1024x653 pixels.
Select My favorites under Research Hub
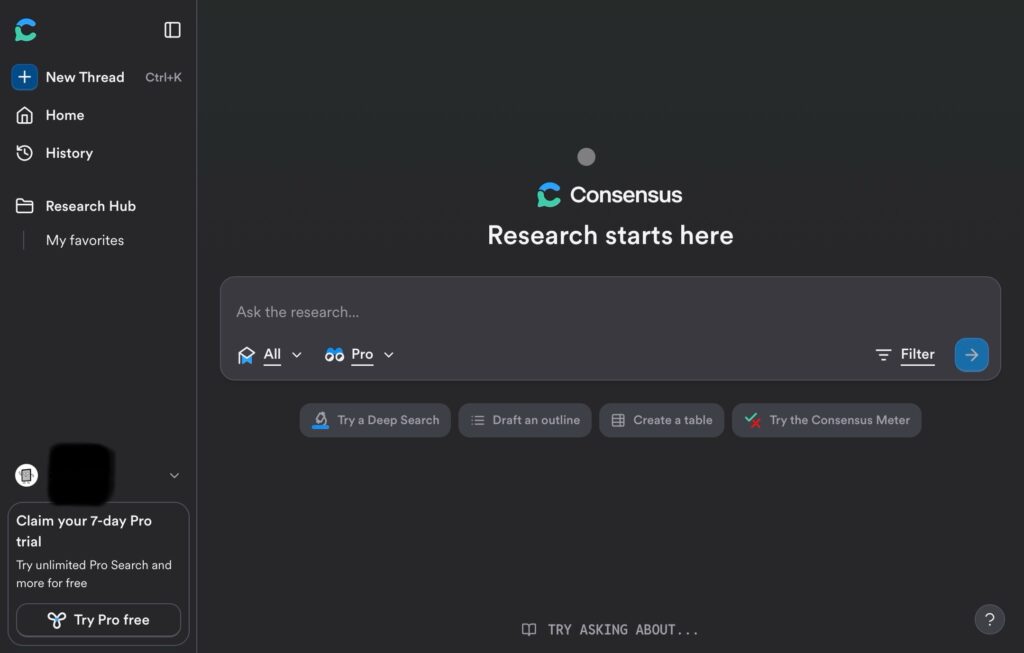point(85,240)
